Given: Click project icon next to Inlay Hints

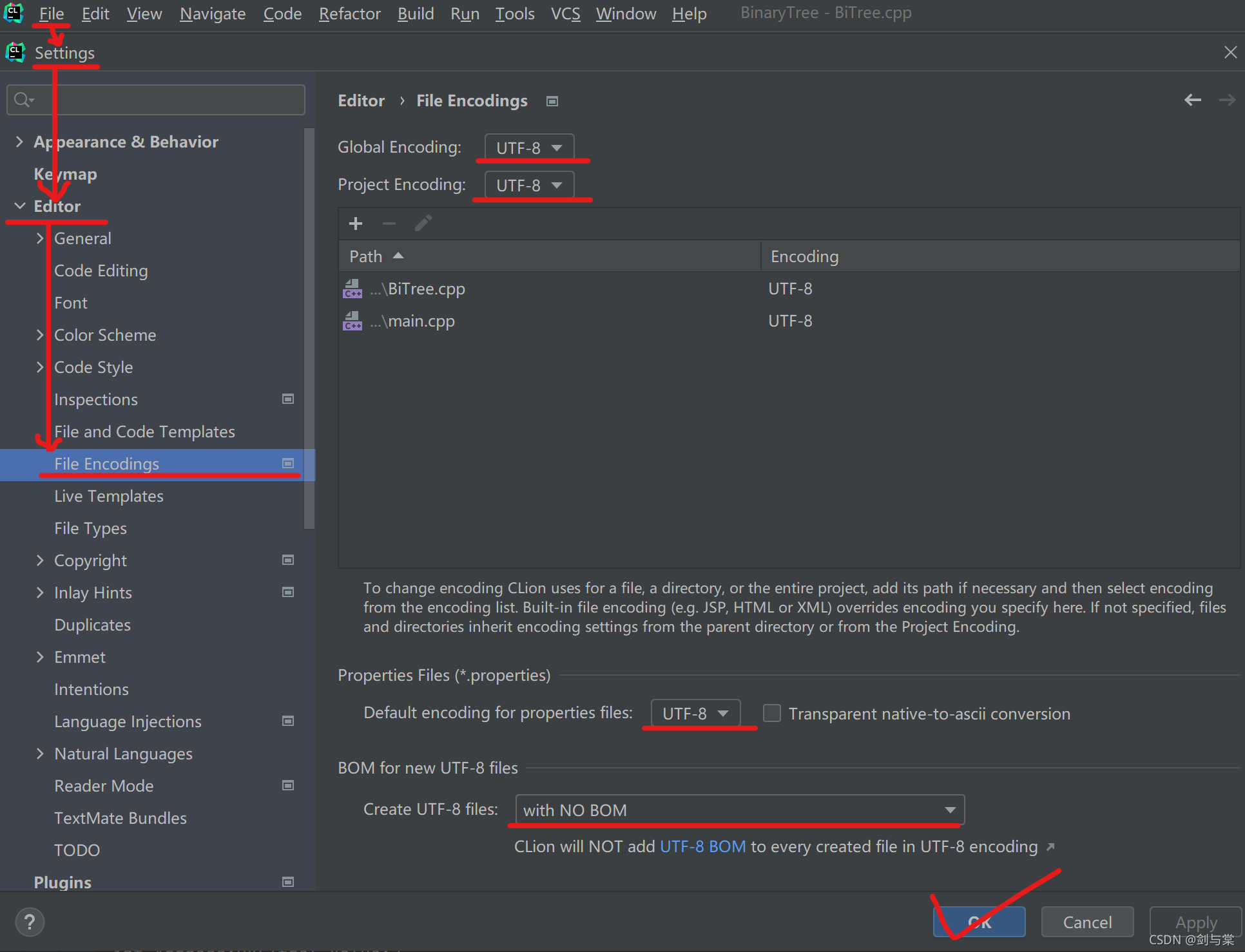Looking at the screenshot, I should click(288, 593).
